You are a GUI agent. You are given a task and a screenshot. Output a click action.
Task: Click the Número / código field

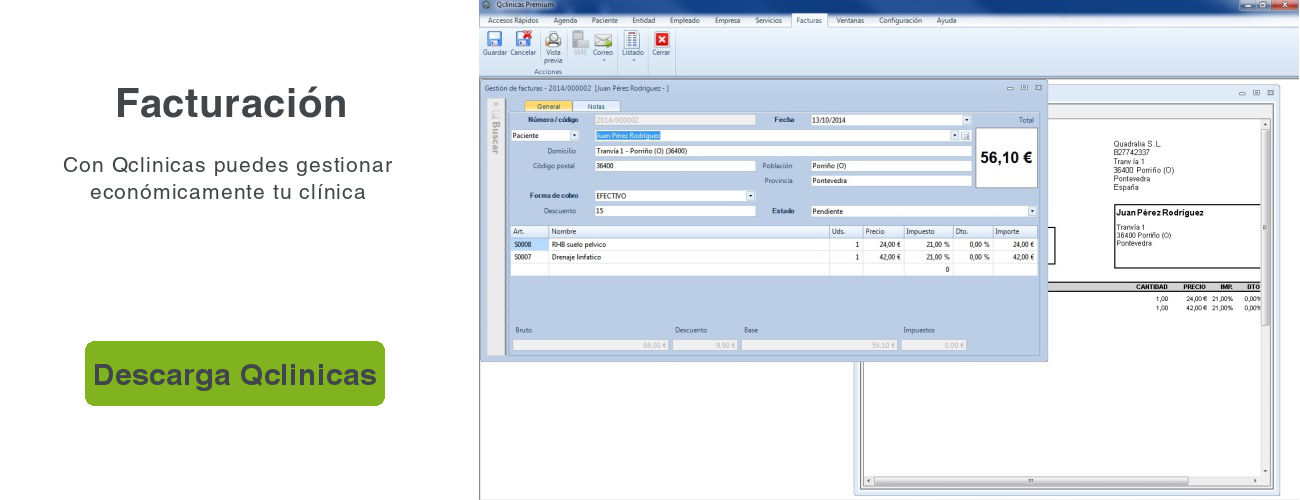pyautogui.click(x=674, y=119)
